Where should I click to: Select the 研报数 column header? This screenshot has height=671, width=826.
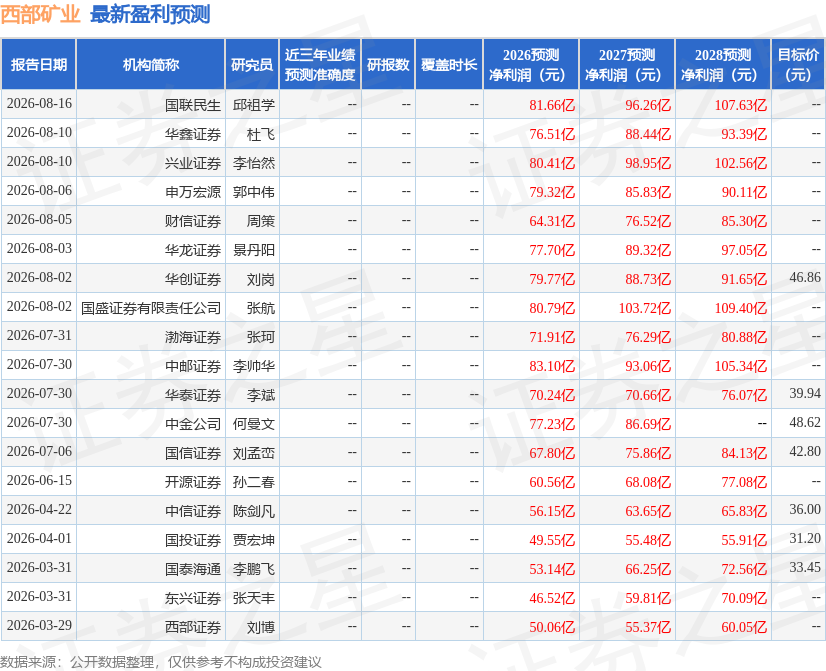(388, 64)
